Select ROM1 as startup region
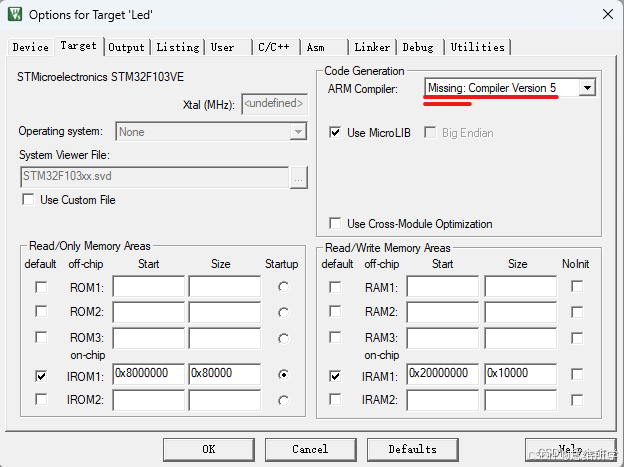 (x=283, y=287)
